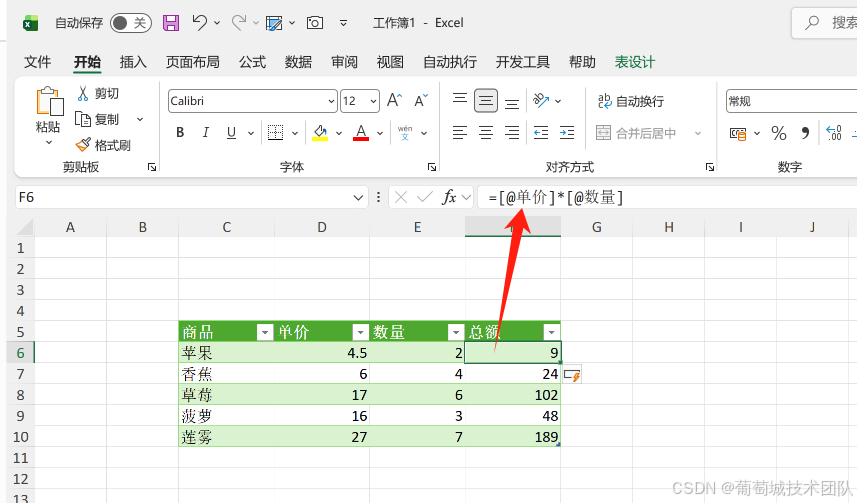Decrease indent
Viewport: 857px width, 503px height.
click(x=541, y=132)
